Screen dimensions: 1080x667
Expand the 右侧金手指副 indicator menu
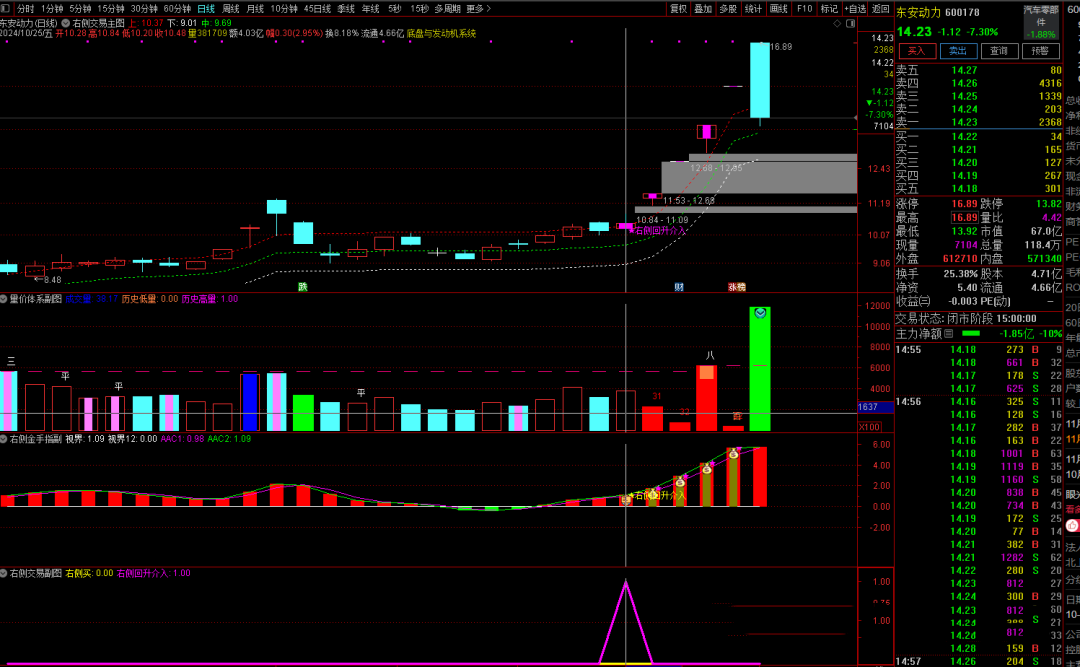4,438
